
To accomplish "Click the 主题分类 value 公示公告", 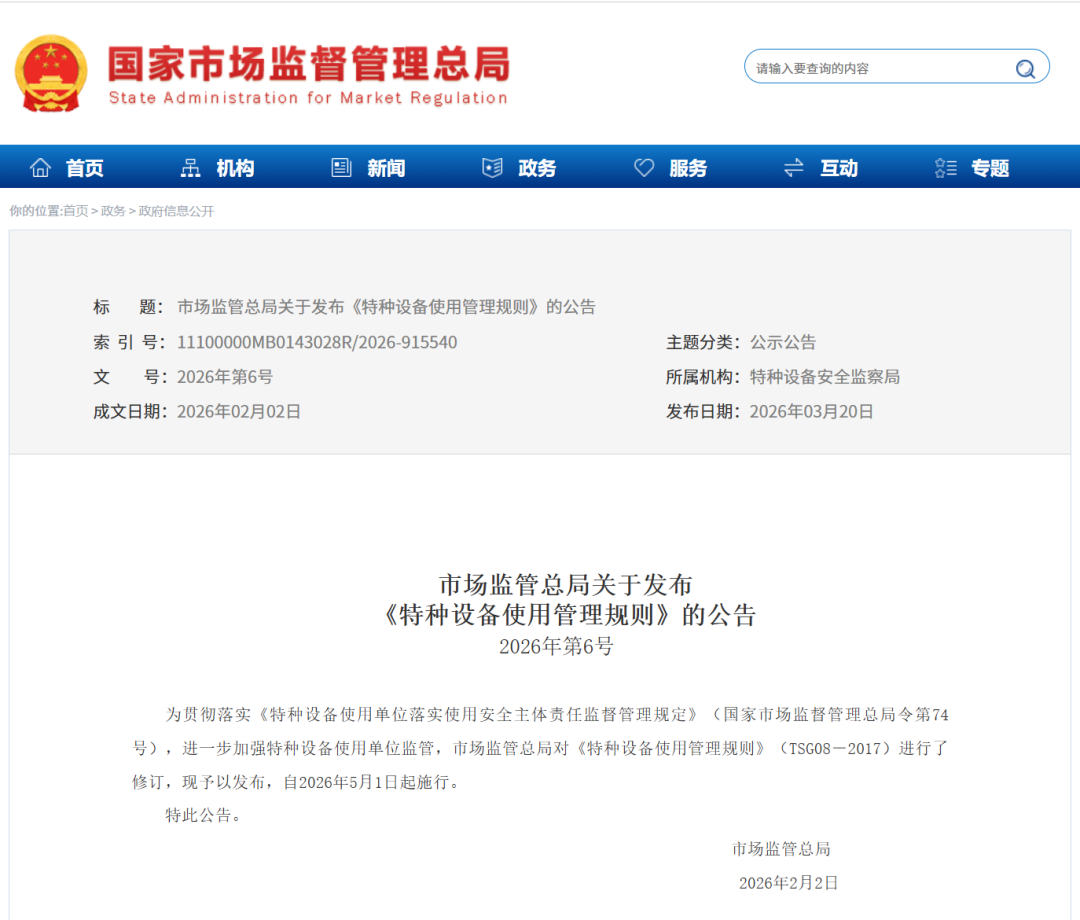I will (x=783, y=342).
